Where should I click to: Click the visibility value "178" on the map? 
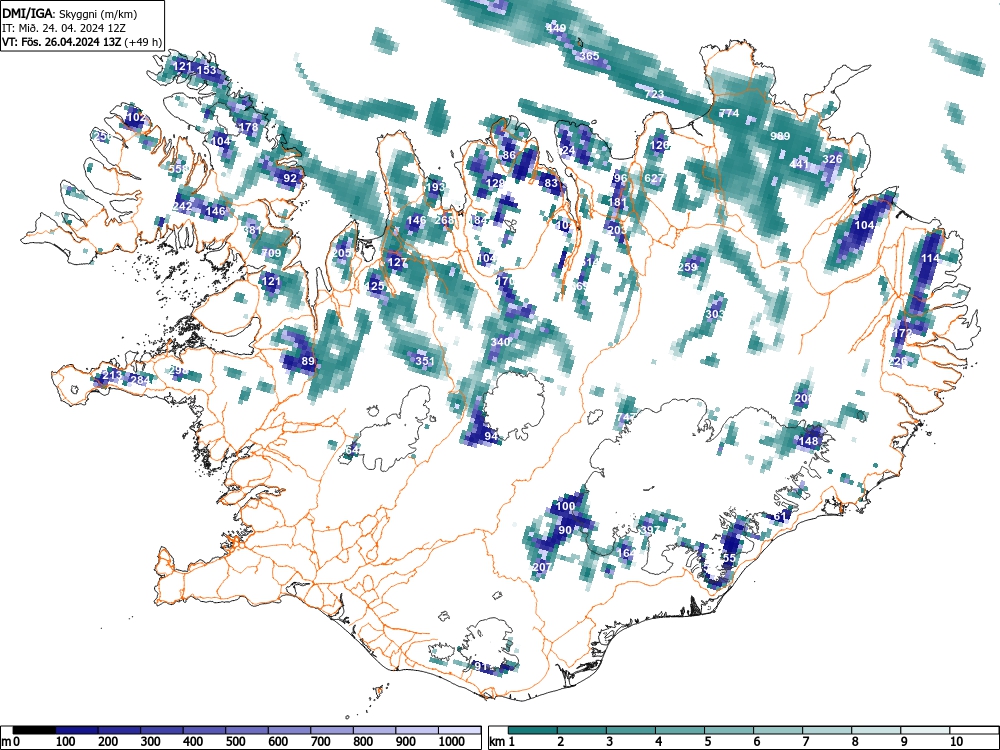click(x=248, y=127)
